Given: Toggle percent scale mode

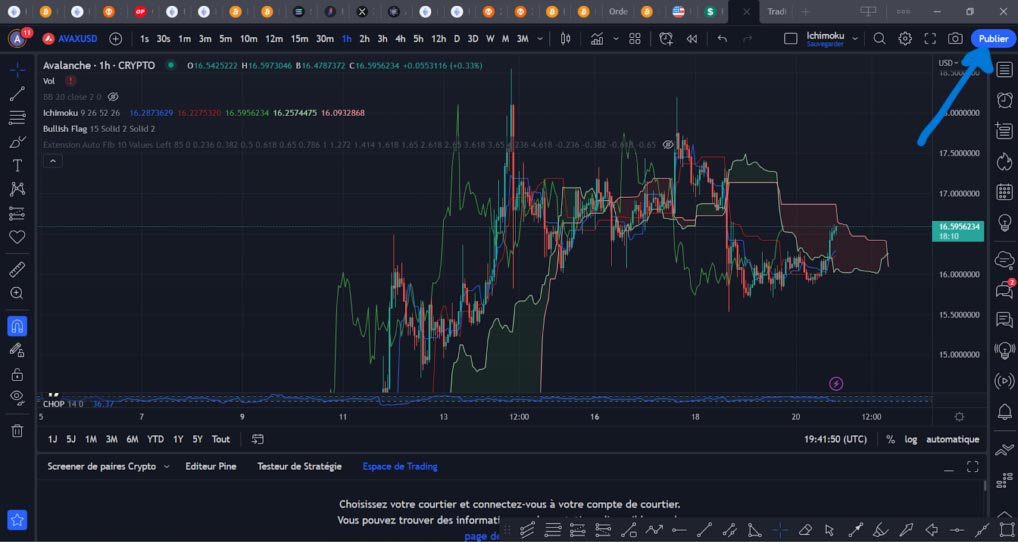Looking at the screenshot, I should pyautogui.click(x=890, y=439).
